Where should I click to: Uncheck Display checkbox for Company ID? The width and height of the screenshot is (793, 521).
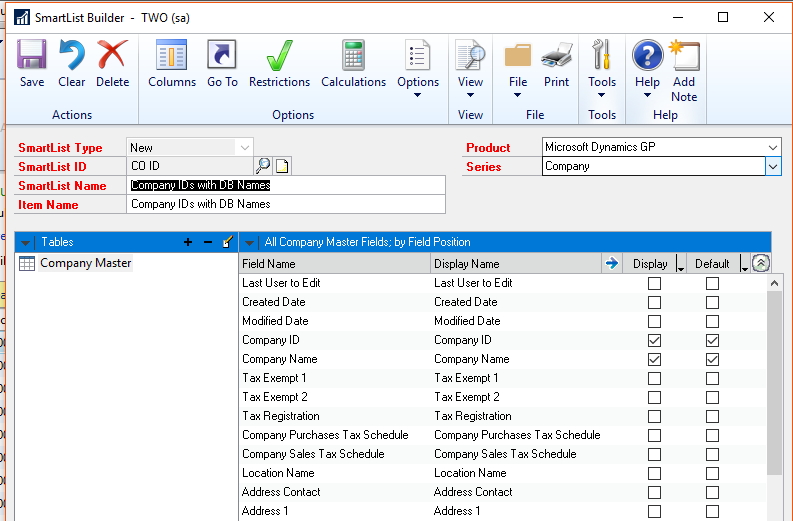click(655, 340)
